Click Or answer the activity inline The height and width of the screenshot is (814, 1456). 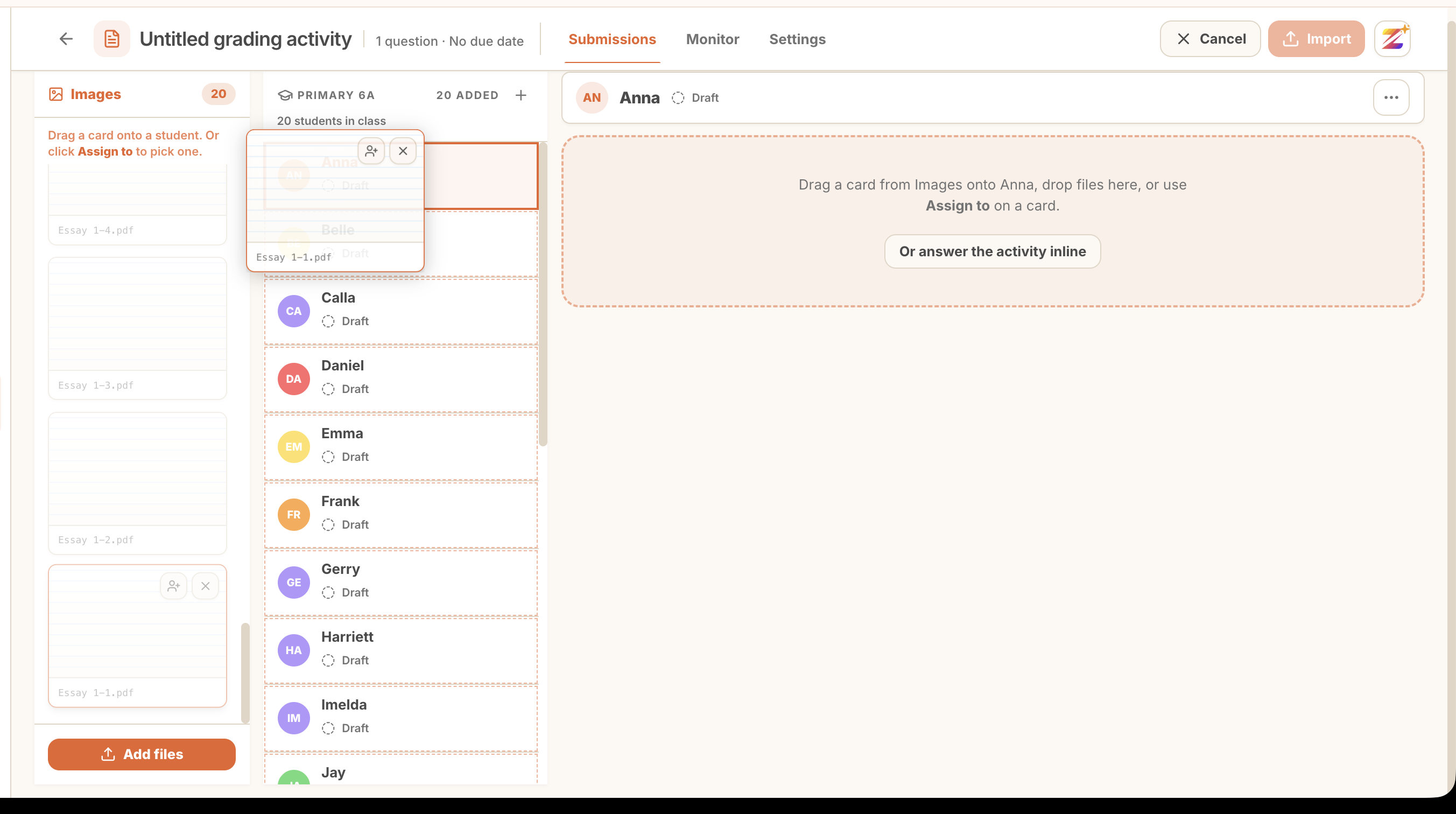pos(992,251)
